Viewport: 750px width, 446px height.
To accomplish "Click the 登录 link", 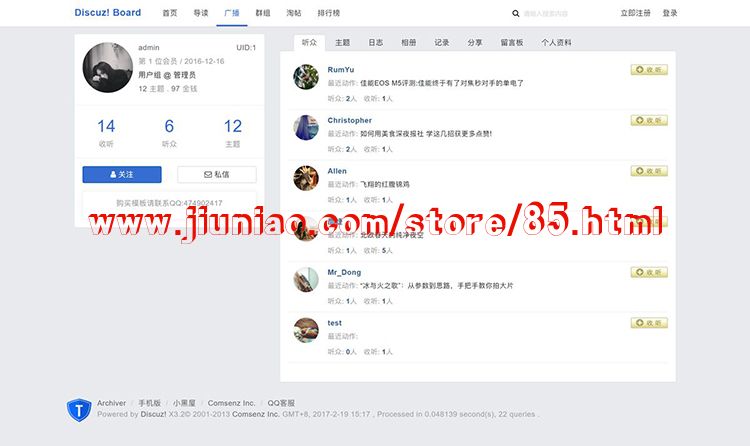I will [x=670, y=13].
